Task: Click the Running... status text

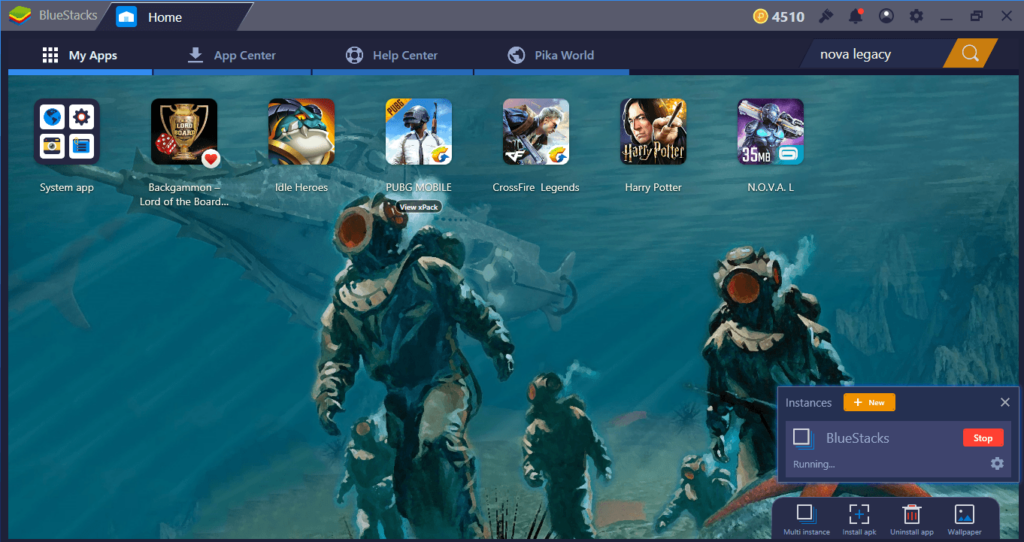Action: point(814,464)
